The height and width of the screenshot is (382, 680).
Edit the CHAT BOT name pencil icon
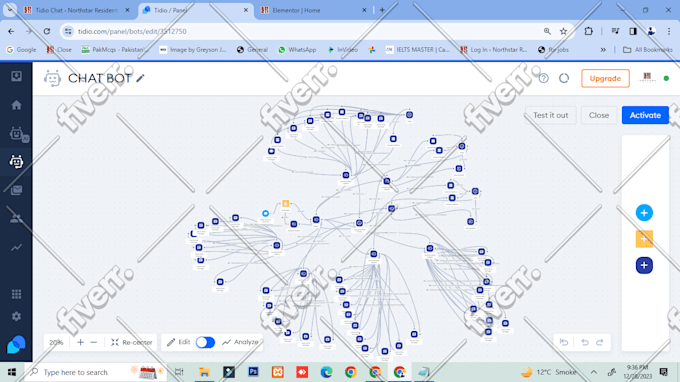coord(140,78)
